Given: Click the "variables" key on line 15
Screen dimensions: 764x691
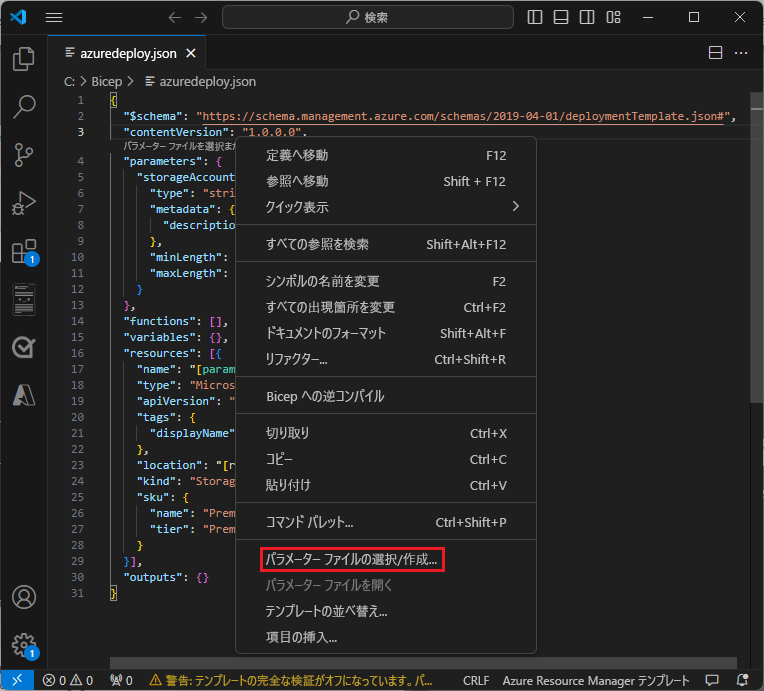Looking at the screenshot, I should 159,337.
